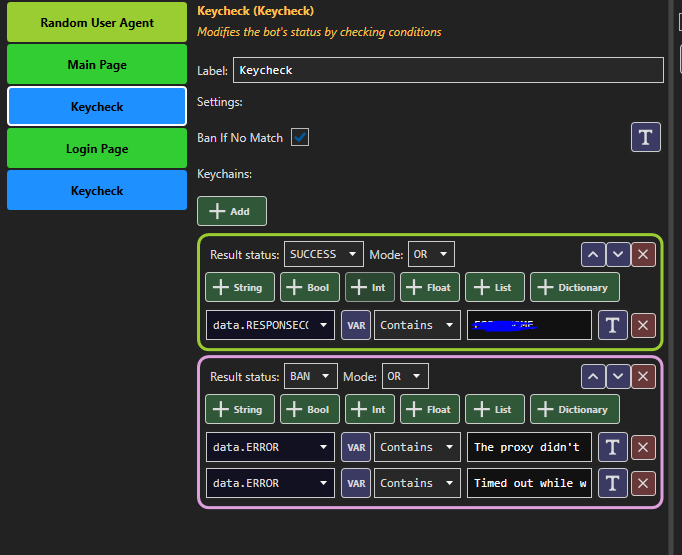Viewport: 682px width, 555px height.
Task: Click the Label input field containing Keycheck
Action: [448, 70]
